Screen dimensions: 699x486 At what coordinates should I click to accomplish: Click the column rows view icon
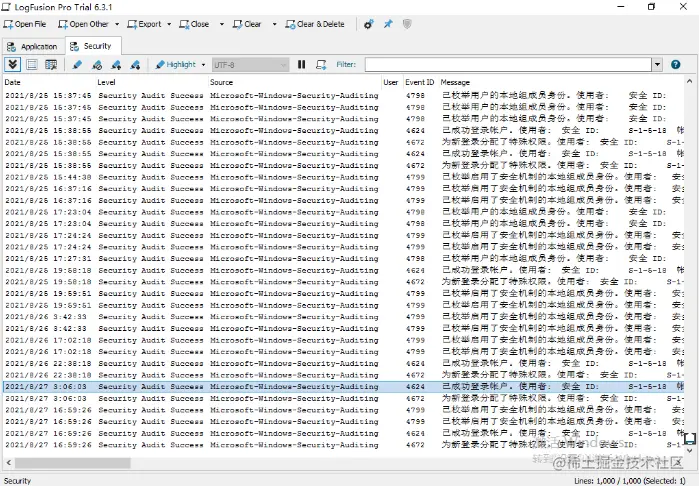point(51,65)
